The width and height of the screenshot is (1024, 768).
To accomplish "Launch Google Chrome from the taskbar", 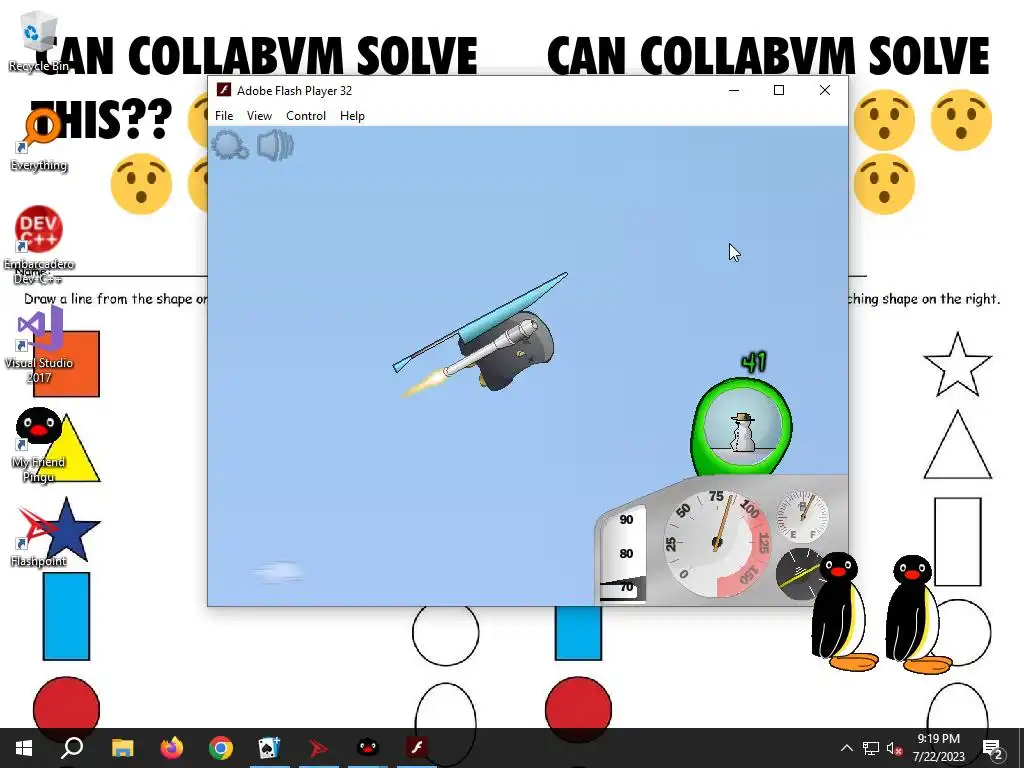I will [221, 748].
